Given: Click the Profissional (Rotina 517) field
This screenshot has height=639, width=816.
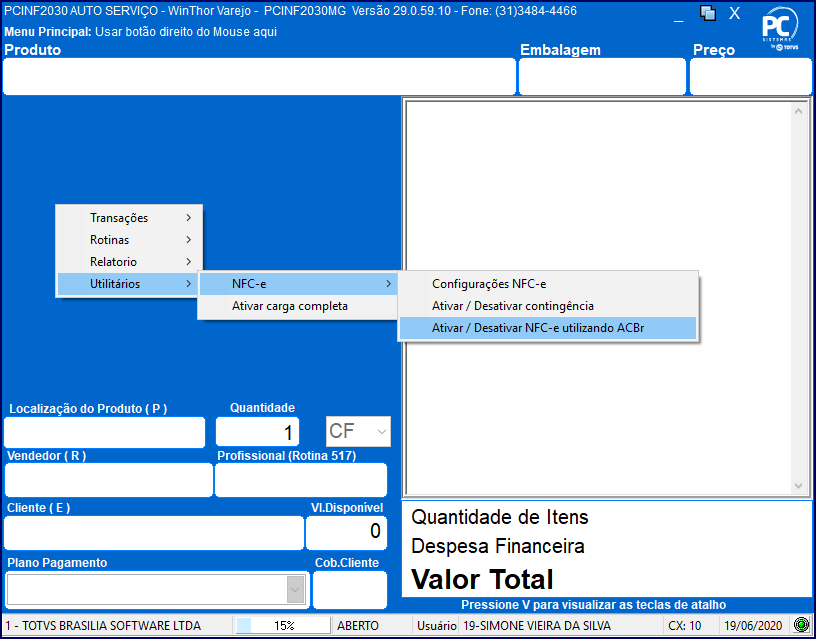Looking at the screenshot, I should (301, 480).
